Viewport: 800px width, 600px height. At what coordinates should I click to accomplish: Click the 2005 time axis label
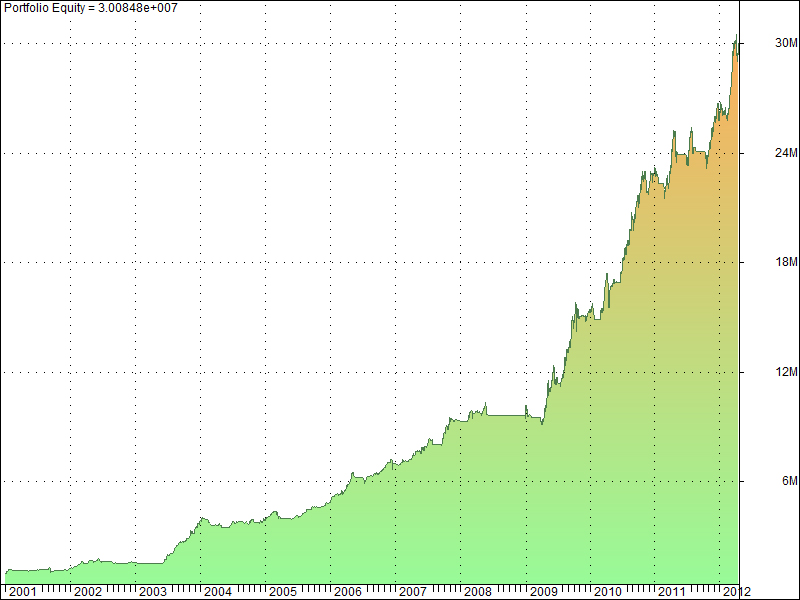[x=283, y=591]
